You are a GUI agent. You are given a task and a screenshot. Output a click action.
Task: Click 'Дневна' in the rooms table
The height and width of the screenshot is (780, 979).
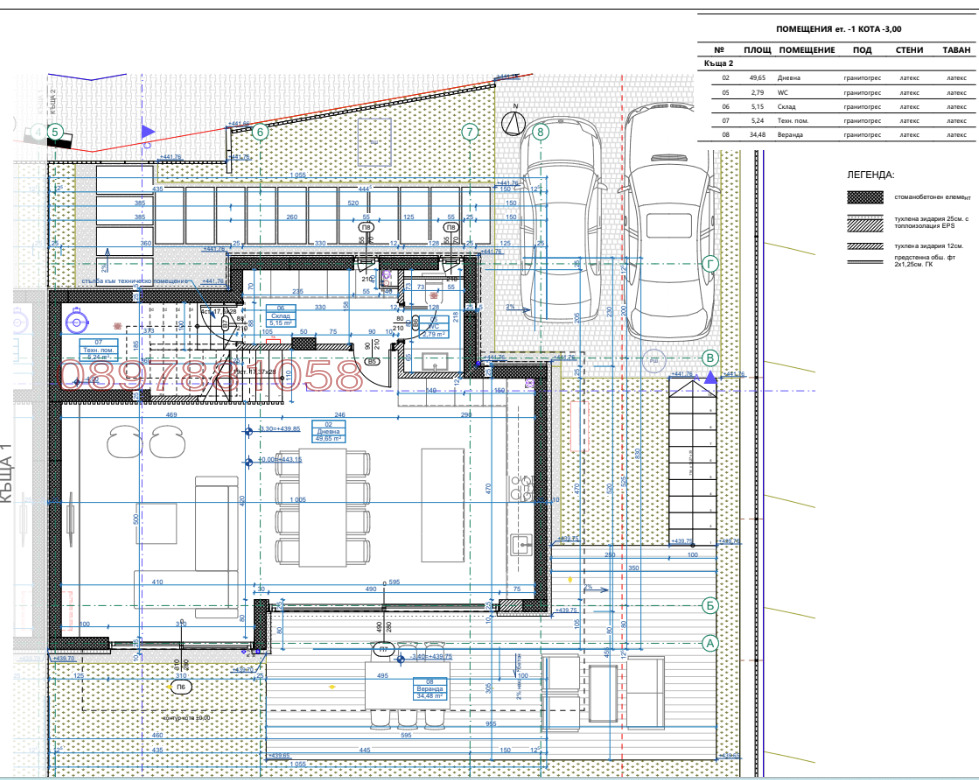coord(789,78)
